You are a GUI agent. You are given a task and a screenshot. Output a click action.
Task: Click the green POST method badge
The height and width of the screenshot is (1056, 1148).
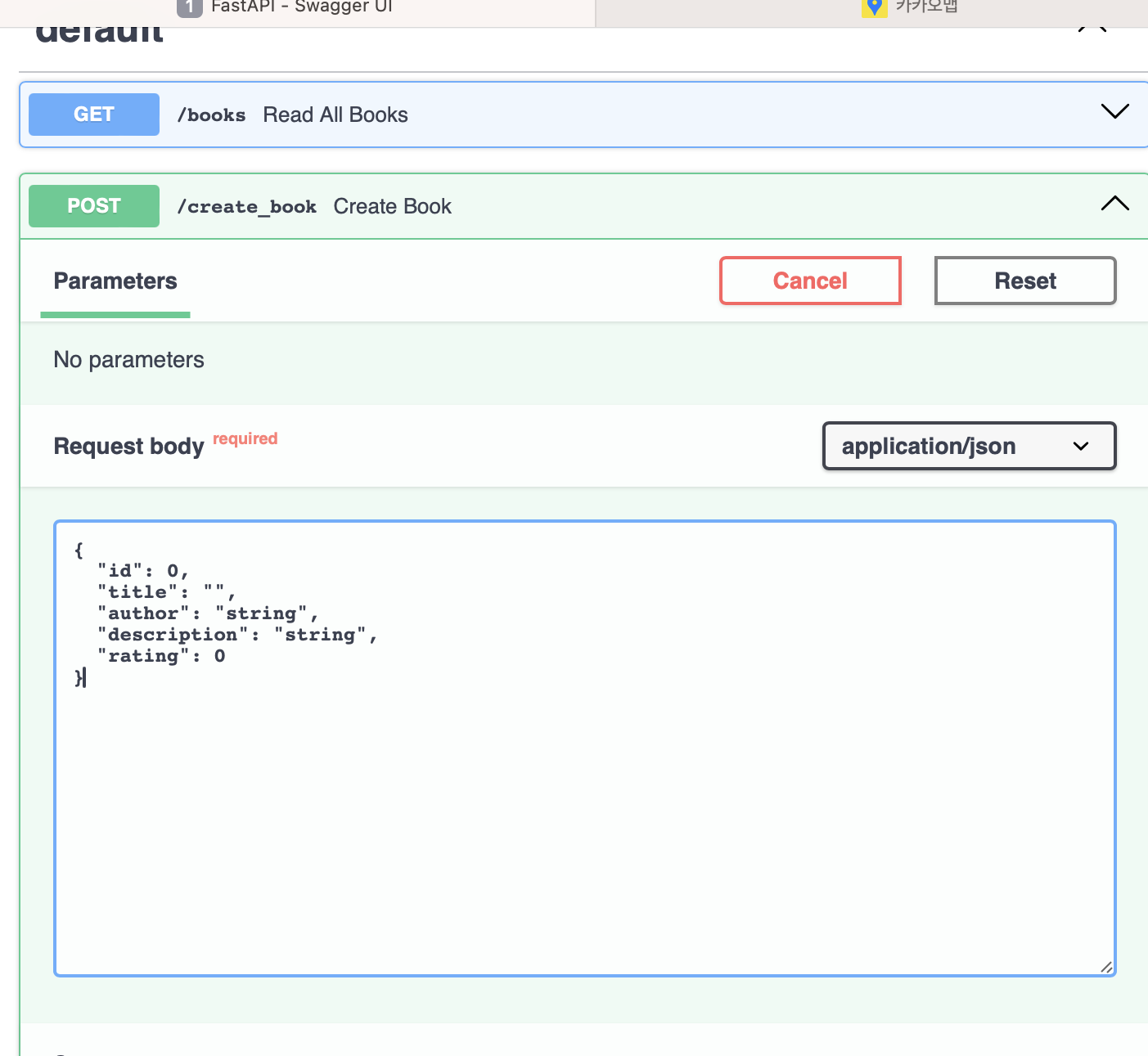pyautogui.click(x=94, y=206)
